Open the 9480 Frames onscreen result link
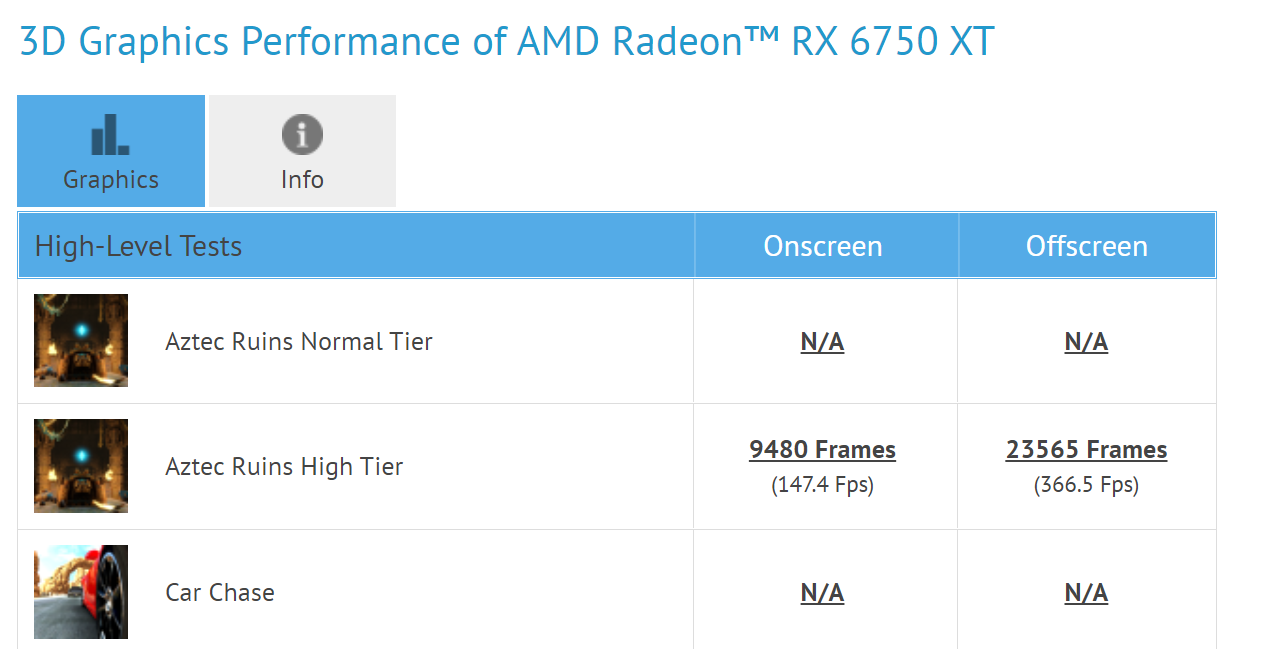 pos(822,449)
